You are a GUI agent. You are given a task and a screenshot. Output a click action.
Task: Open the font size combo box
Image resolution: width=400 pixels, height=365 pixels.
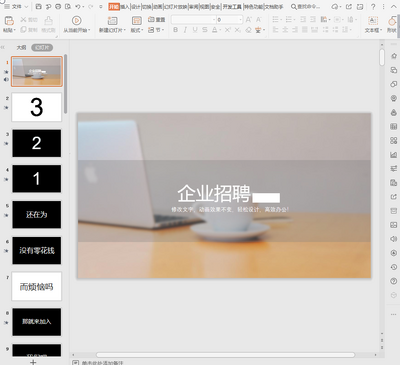pyautogui.click(x=230, y=20)
